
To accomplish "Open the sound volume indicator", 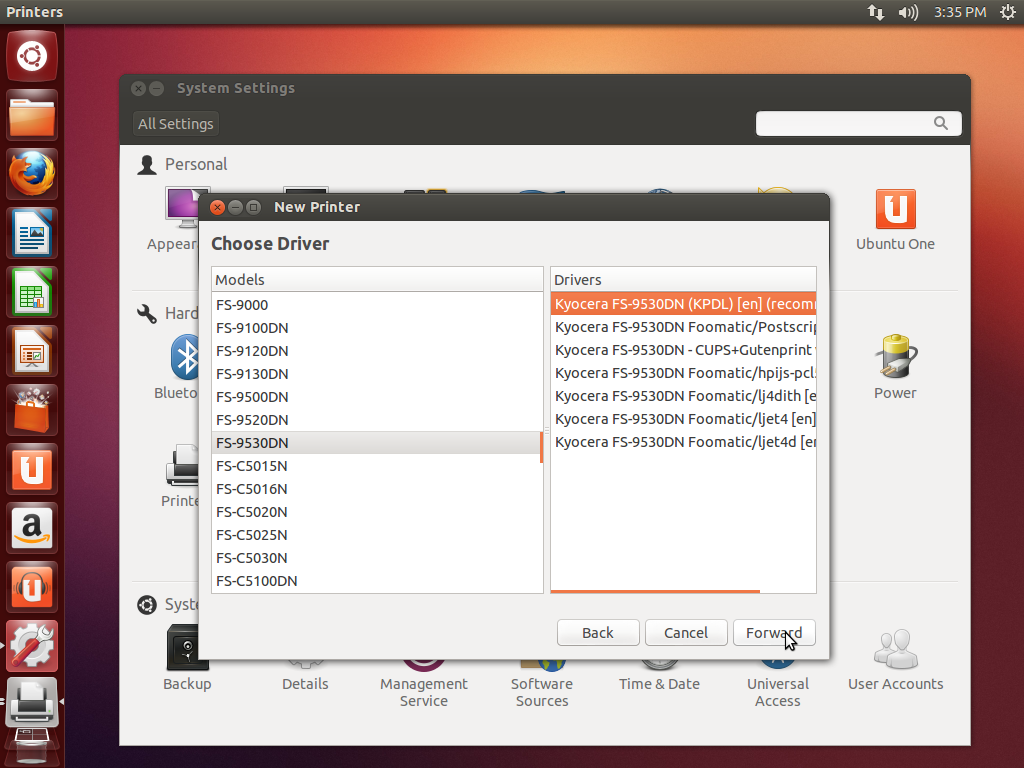I will pyautogui.click(x=908, y=12).
